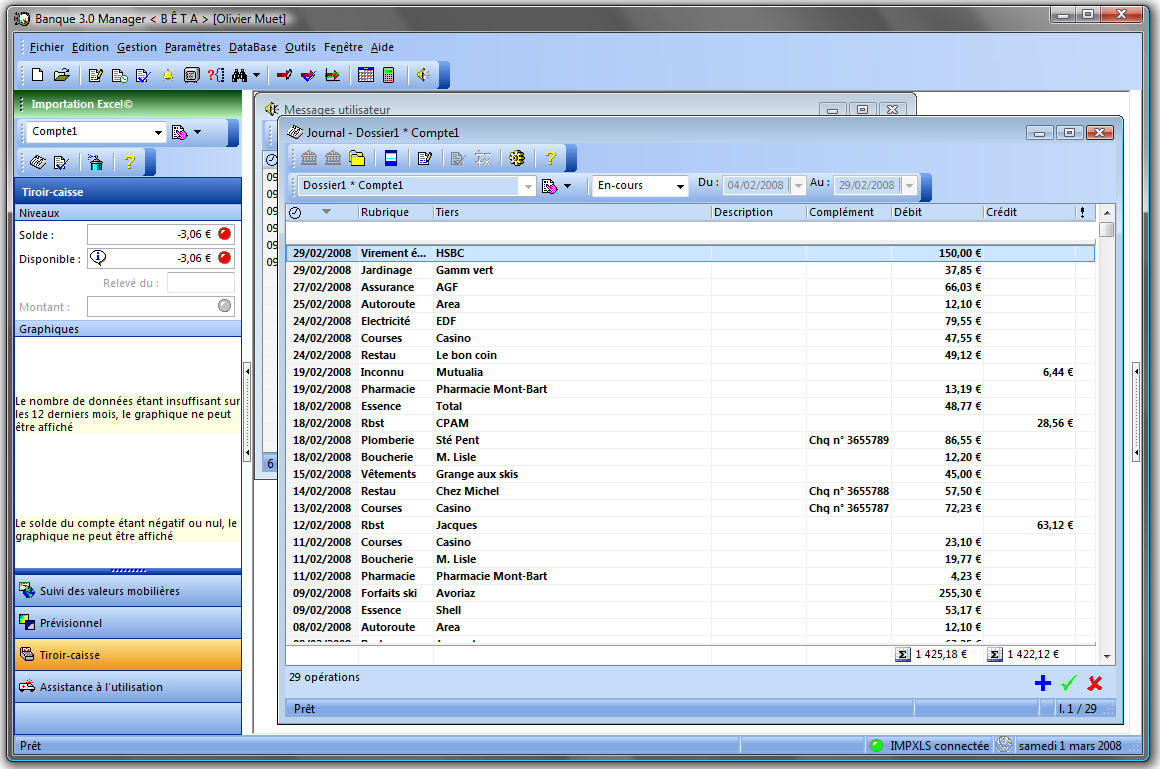Add operation with the blue plus icon
The width and height of the screenshot is (1160, 769).
(1042, 683)
